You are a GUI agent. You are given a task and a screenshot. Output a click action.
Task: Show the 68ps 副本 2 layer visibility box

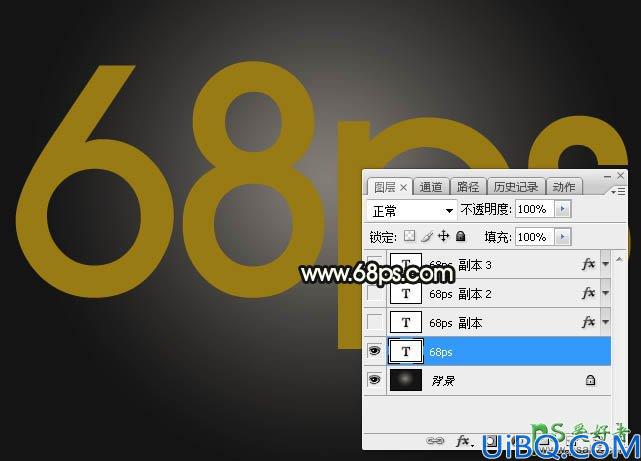374,293
